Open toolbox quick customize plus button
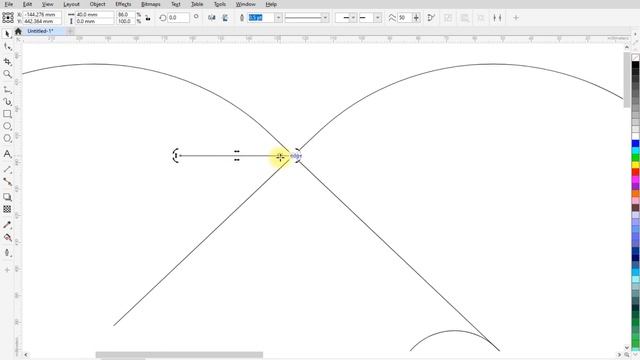Image resolution: width=640 pixels, height=360 pixels. pos(7,270)
